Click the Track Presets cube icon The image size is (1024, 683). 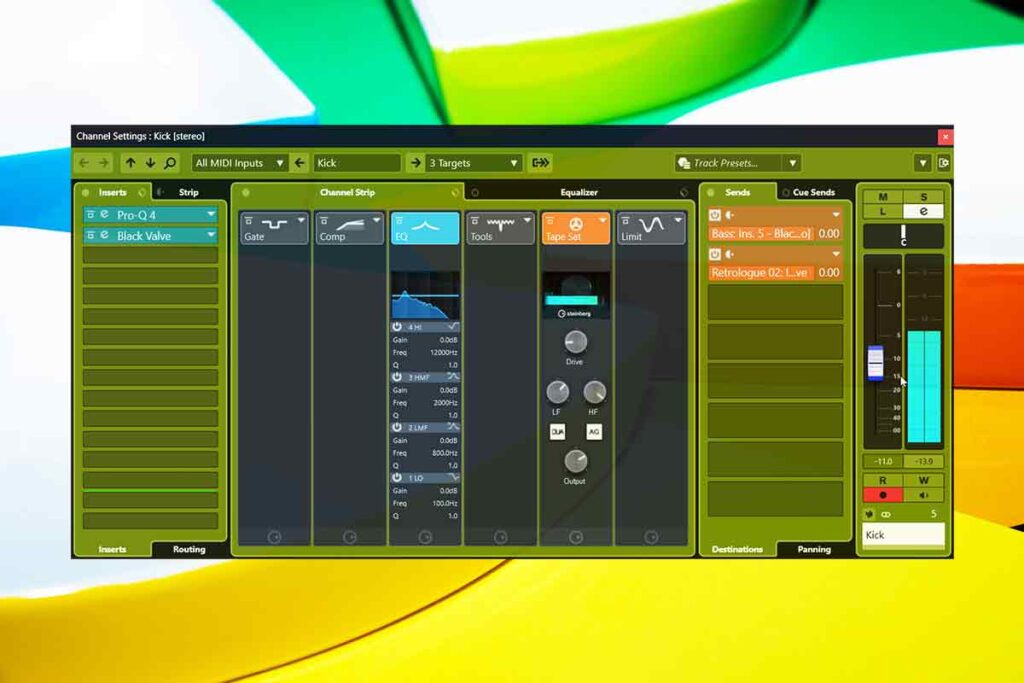coord(684,163)
